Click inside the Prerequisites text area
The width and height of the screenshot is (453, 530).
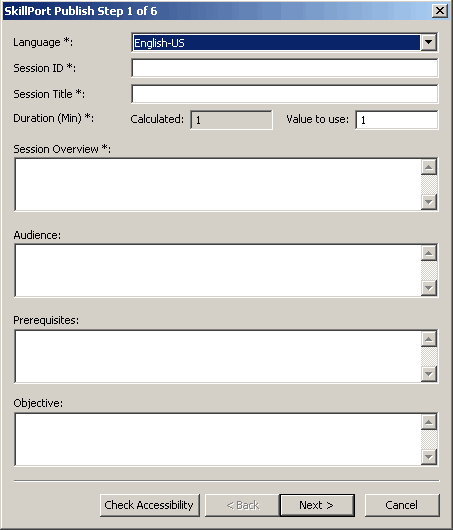click(x=218, y=356)
